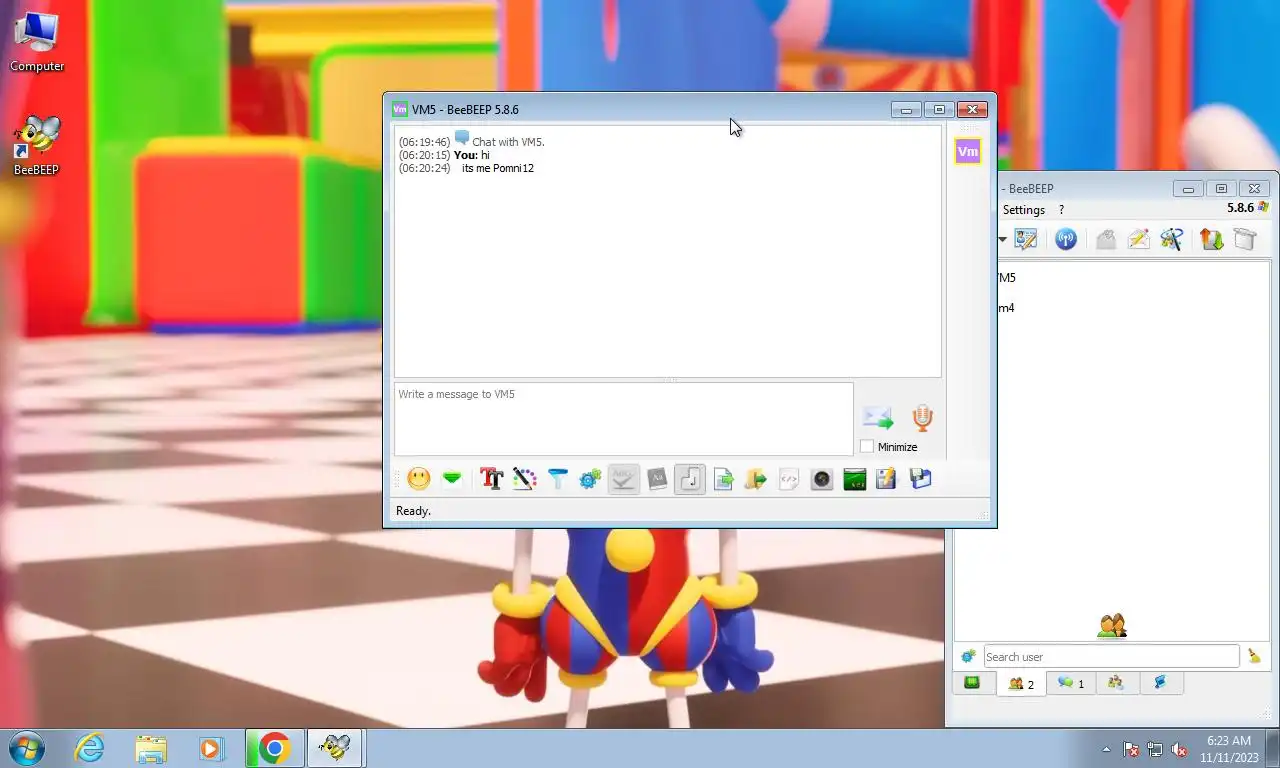Click inside the Search user field

(1111, 657)
